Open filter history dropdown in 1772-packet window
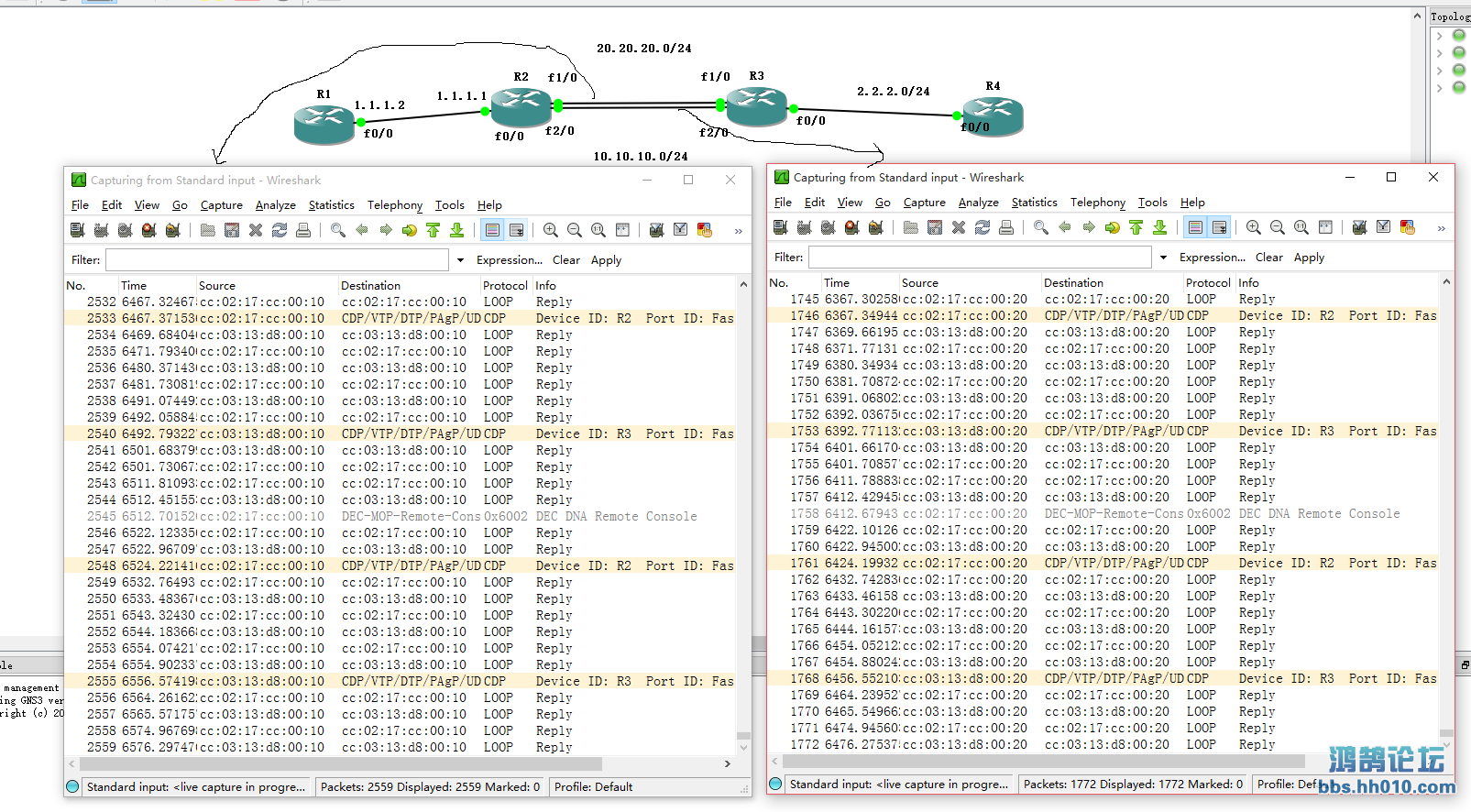 click(1163, 258)
